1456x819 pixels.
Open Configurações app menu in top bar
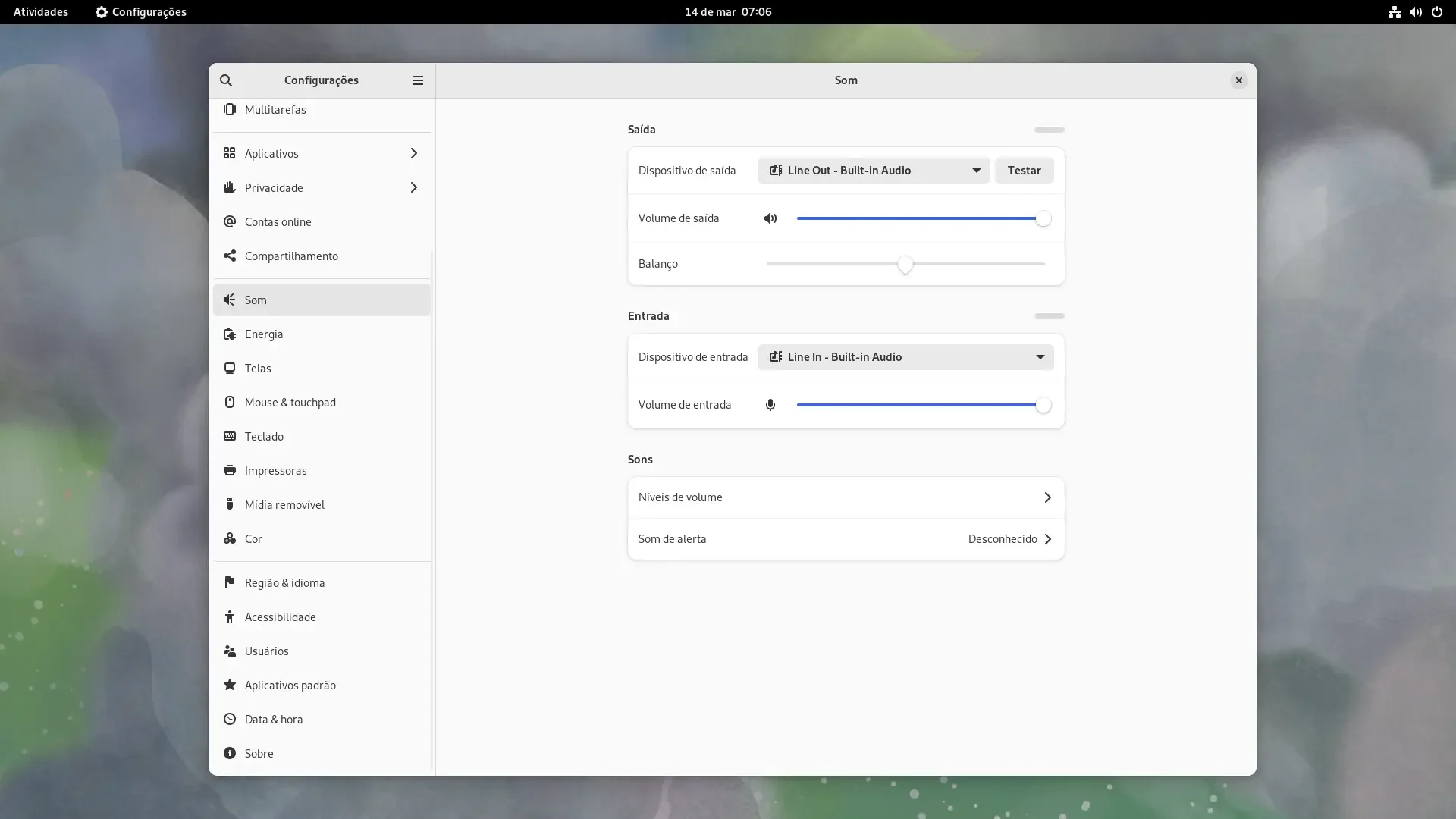tap(141, 12)
